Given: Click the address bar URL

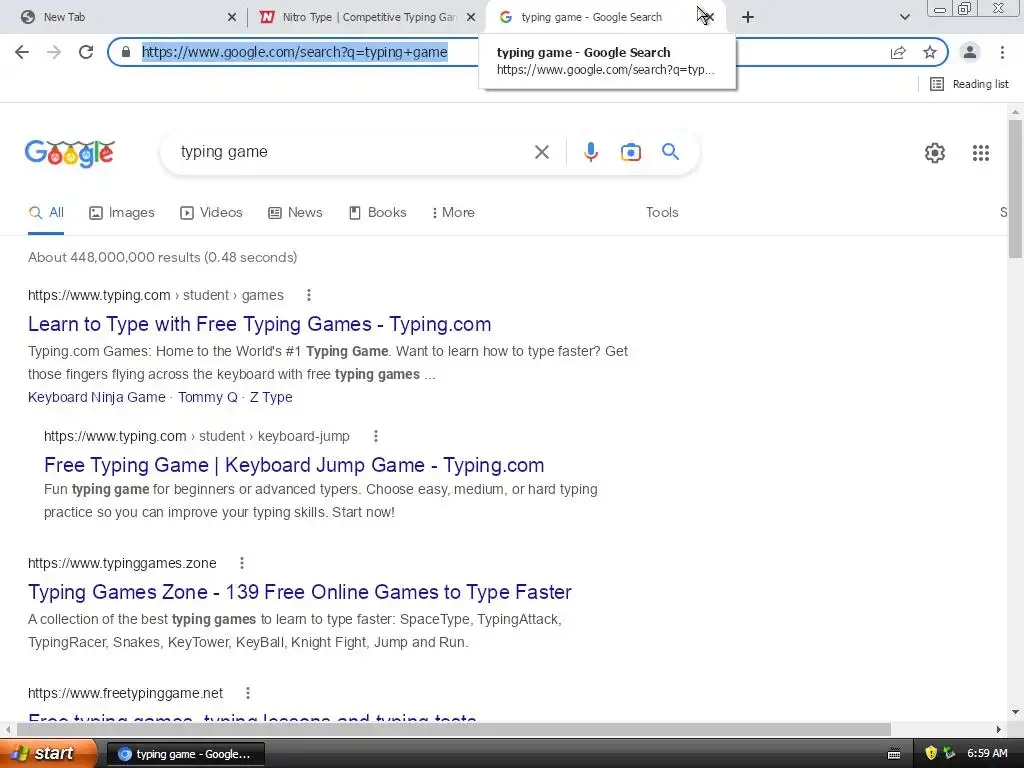Looking at the screenshot, I should pos(295,52).
